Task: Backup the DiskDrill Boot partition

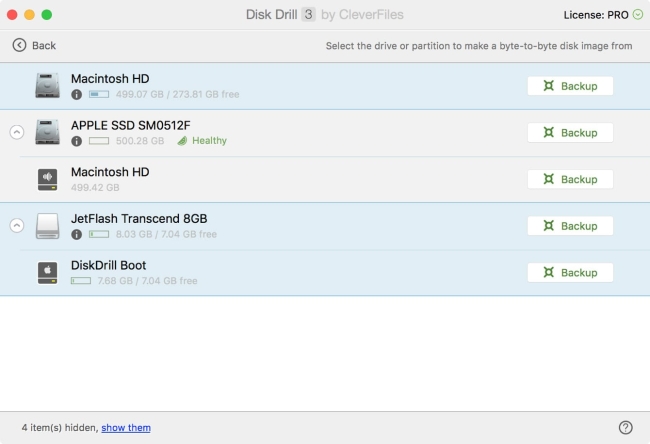Action: coord(570,272)
